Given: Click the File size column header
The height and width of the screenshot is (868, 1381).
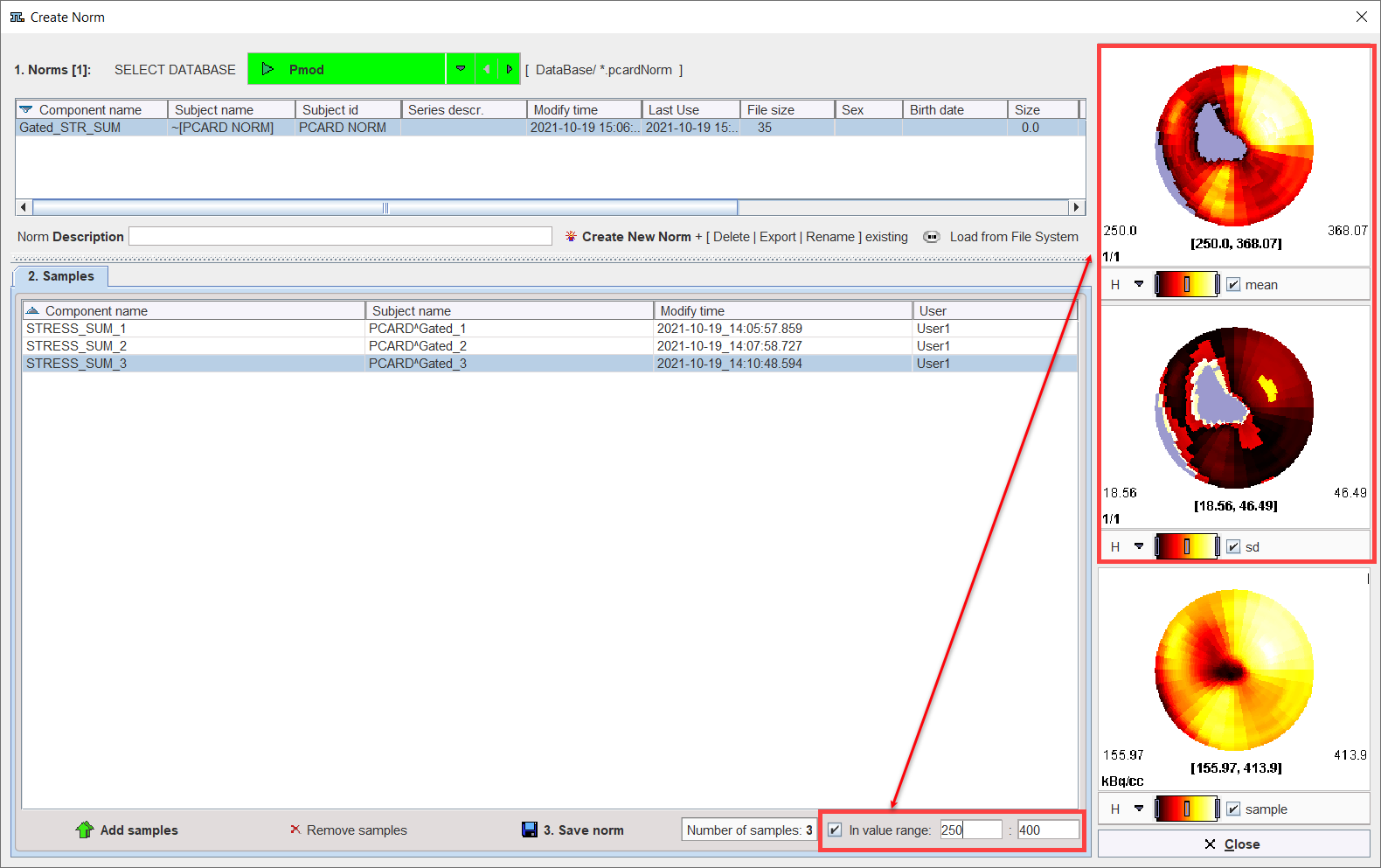Looking at the screenshot, I should (x=788, y=109).
